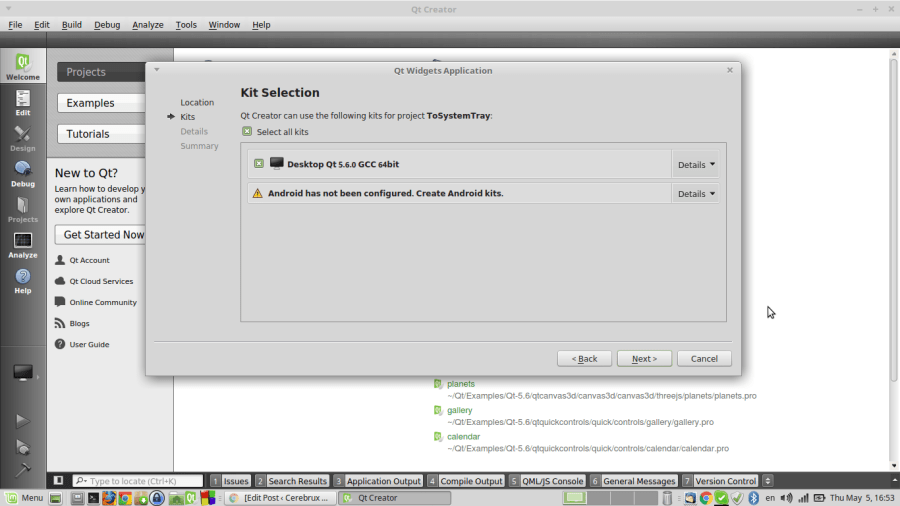Select the Tutorials tab on Welcome page
Screen dimensions: 900x506
102,134
